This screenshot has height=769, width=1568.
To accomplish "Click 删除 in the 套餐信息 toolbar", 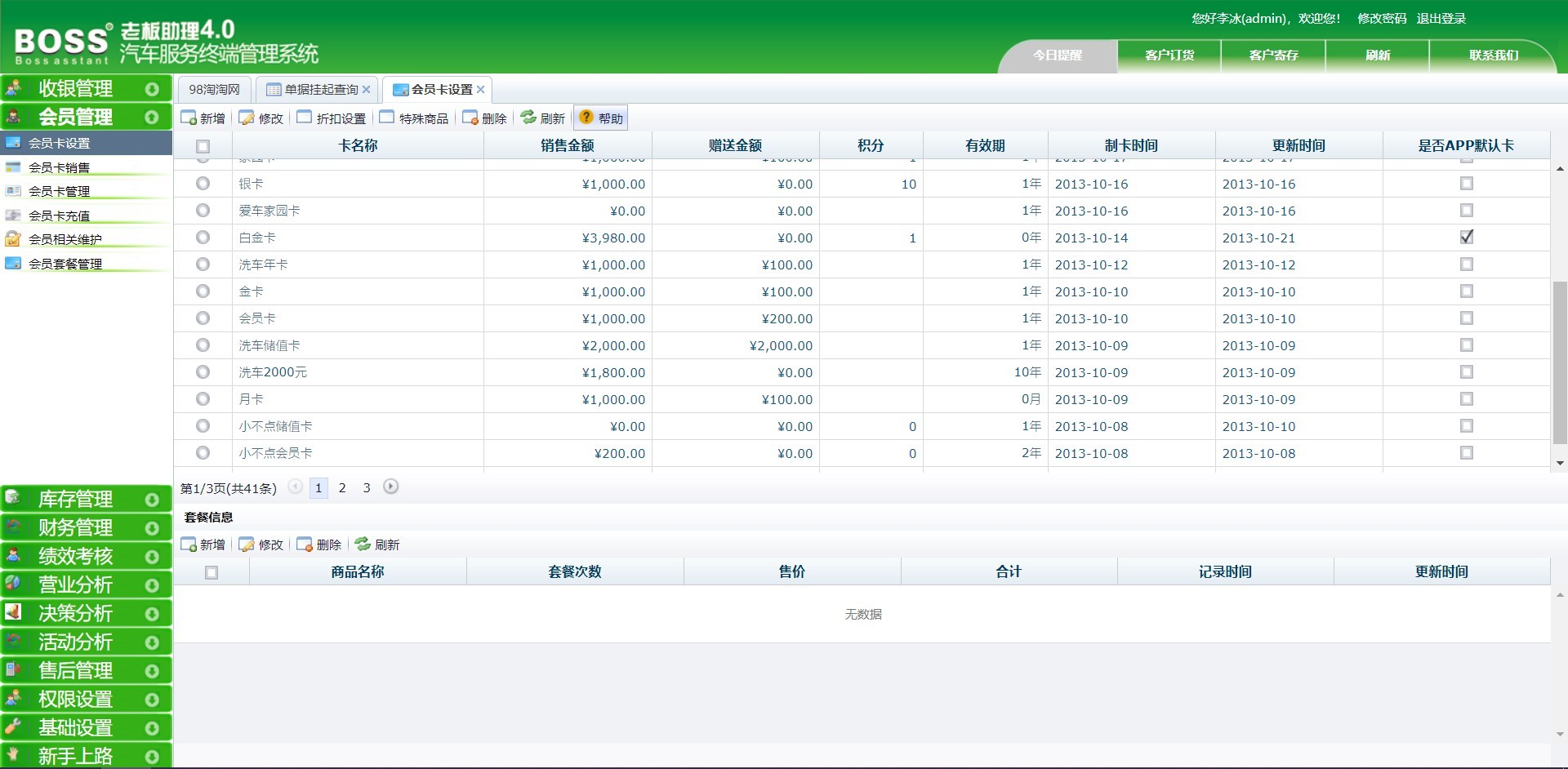I will tap(319, 545).
